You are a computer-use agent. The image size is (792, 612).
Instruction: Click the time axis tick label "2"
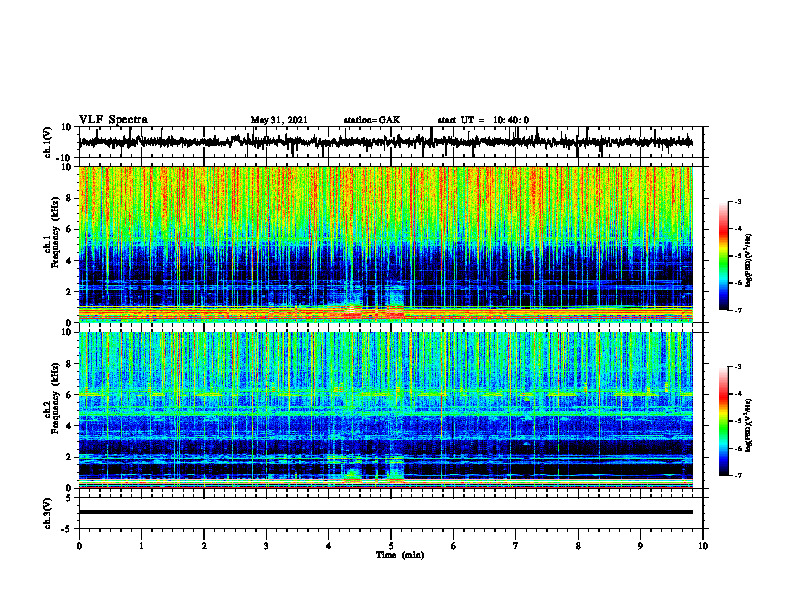204,546
